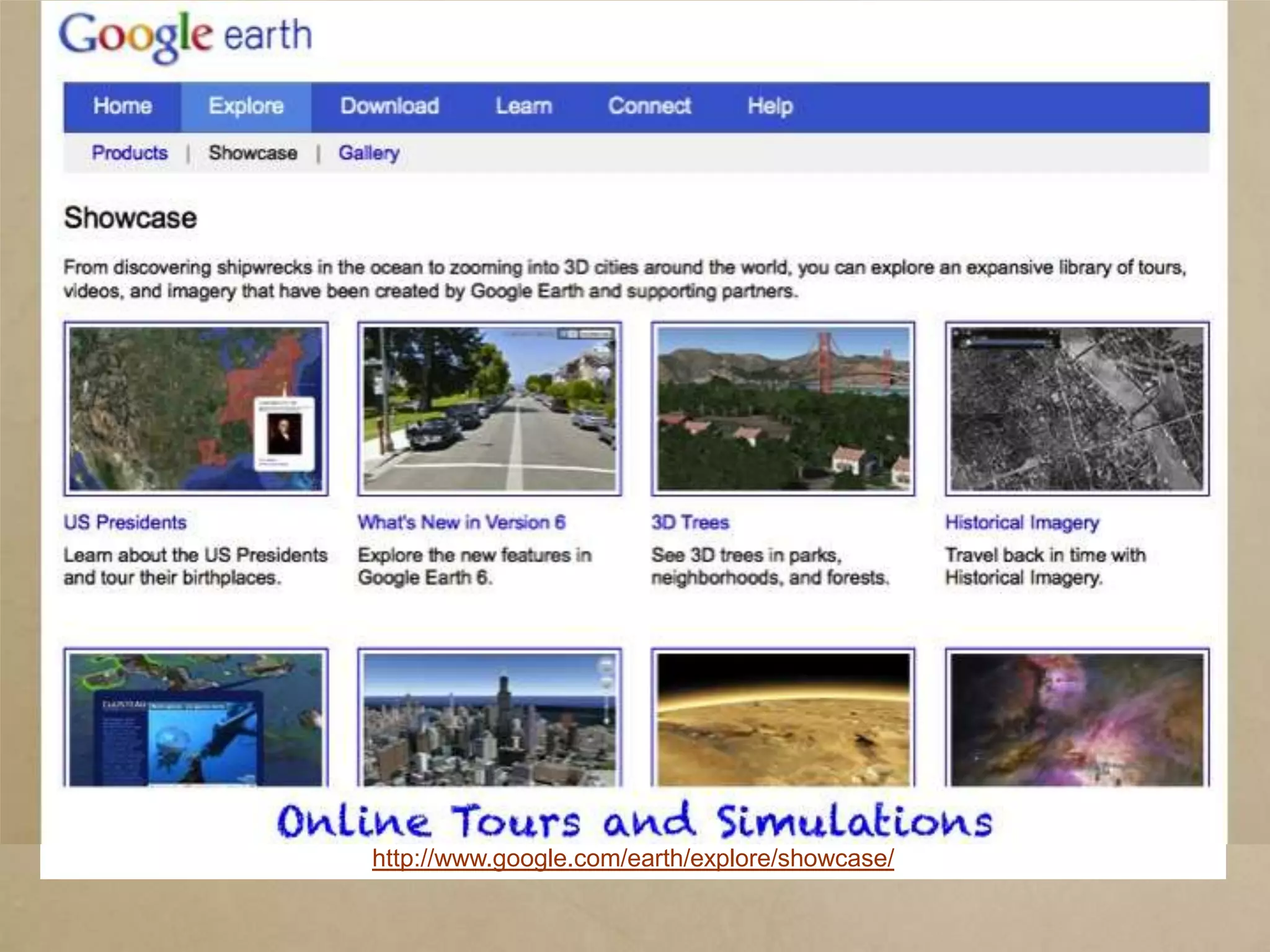Open the underwater ocean tour thumbnail

(x=196, y=718)
